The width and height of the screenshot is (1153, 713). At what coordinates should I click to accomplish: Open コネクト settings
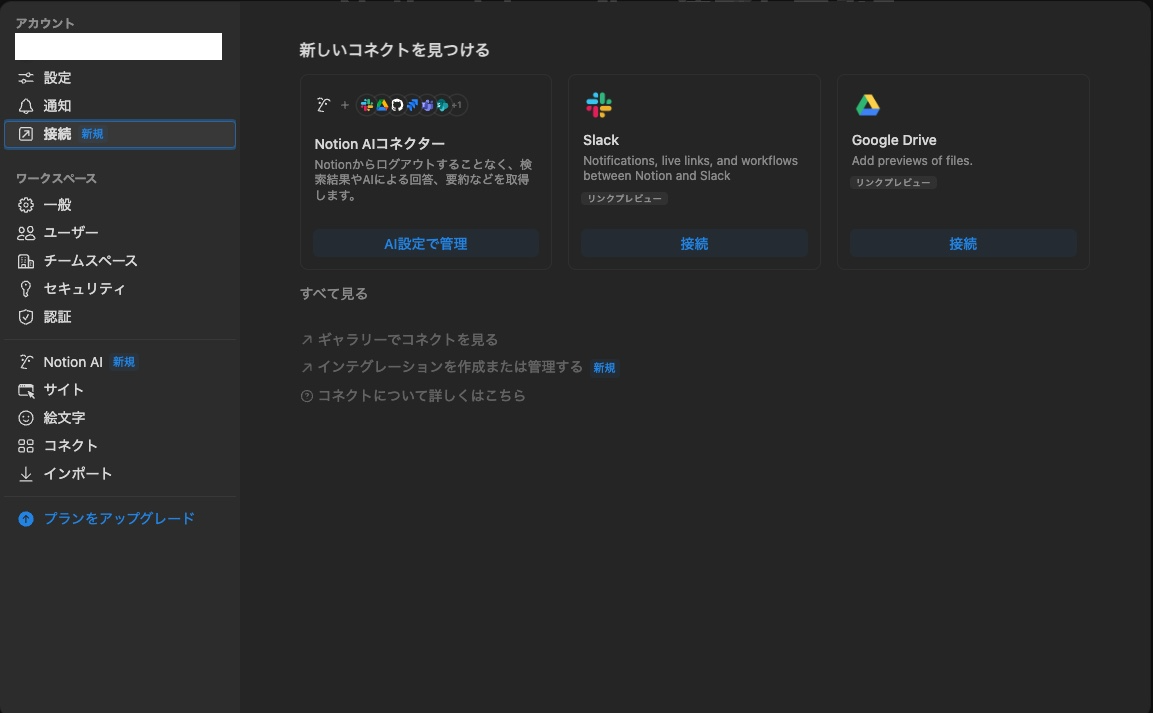click(120, 446)
